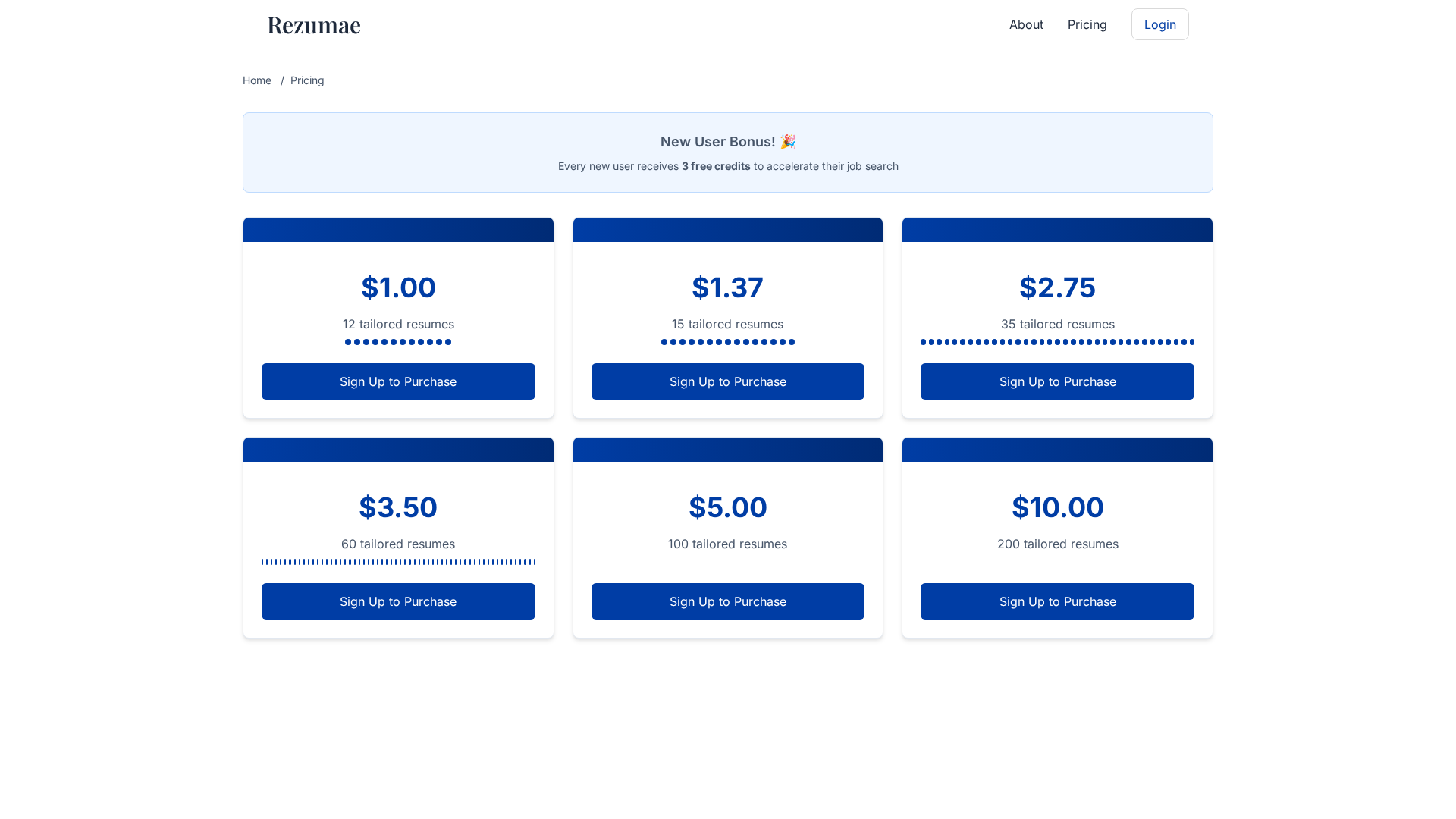Click the dot row under 12 tailored resumes

398,342
